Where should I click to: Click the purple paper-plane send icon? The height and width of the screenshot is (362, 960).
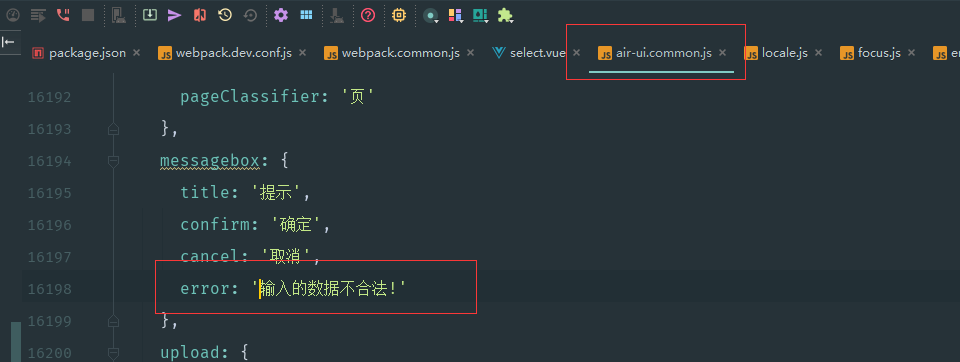[x=174, y=15]
